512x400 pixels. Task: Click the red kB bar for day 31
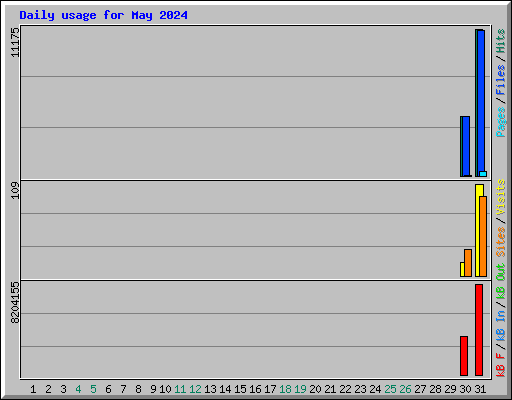[x=479, y=330]
